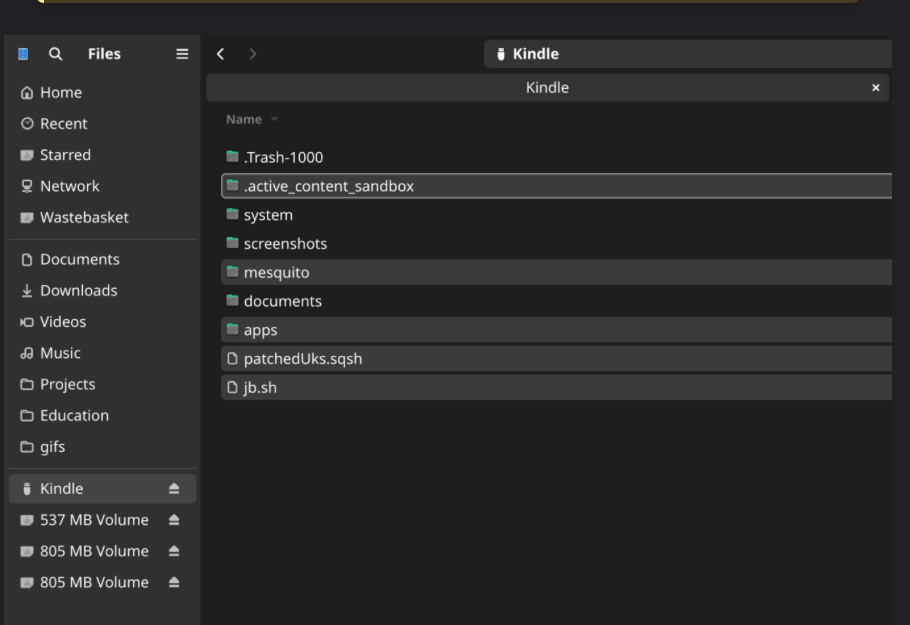The image size is (910, 625).
Task: Select the .active_content_sandbox folder
Action: click(328, 186)
